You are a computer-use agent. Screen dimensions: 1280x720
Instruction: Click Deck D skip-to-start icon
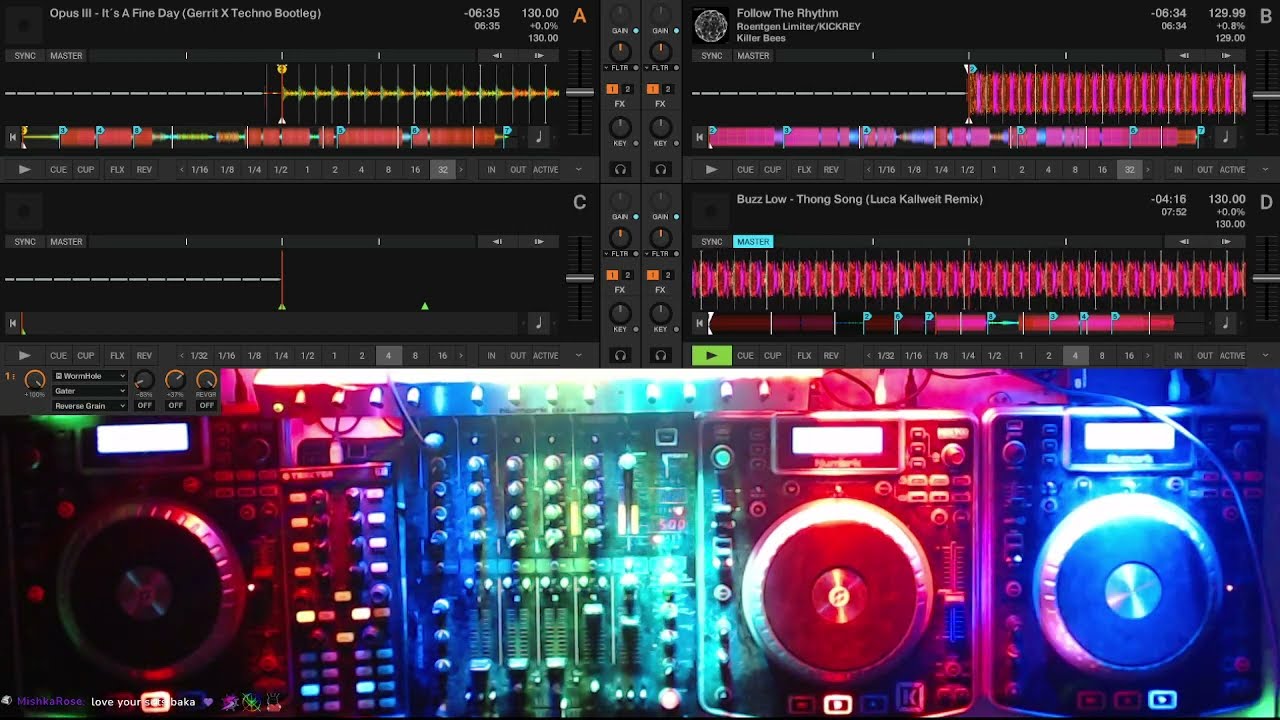click(x=699, y=323)
